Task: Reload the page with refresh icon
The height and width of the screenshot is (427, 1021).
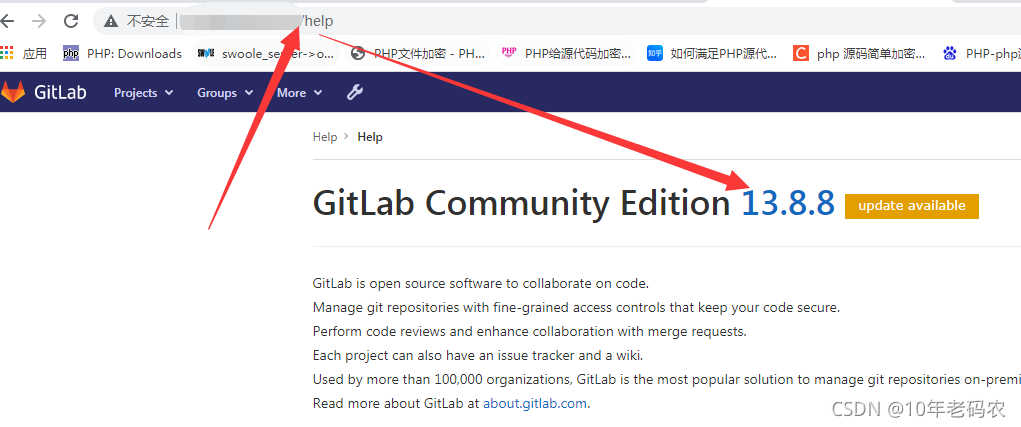Action: pos(71,21)
